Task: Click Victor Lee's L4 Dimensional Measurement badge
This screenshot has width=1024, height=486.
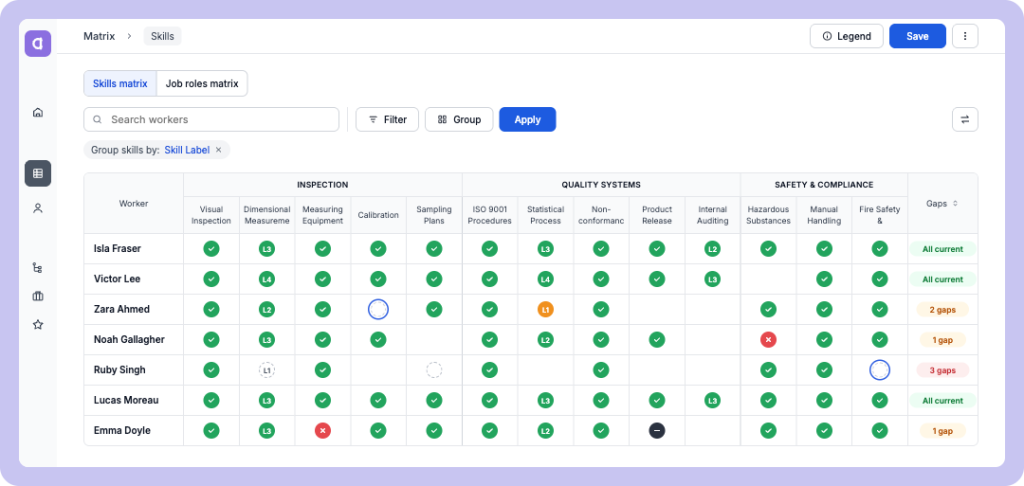Action: tap(266, 279)
